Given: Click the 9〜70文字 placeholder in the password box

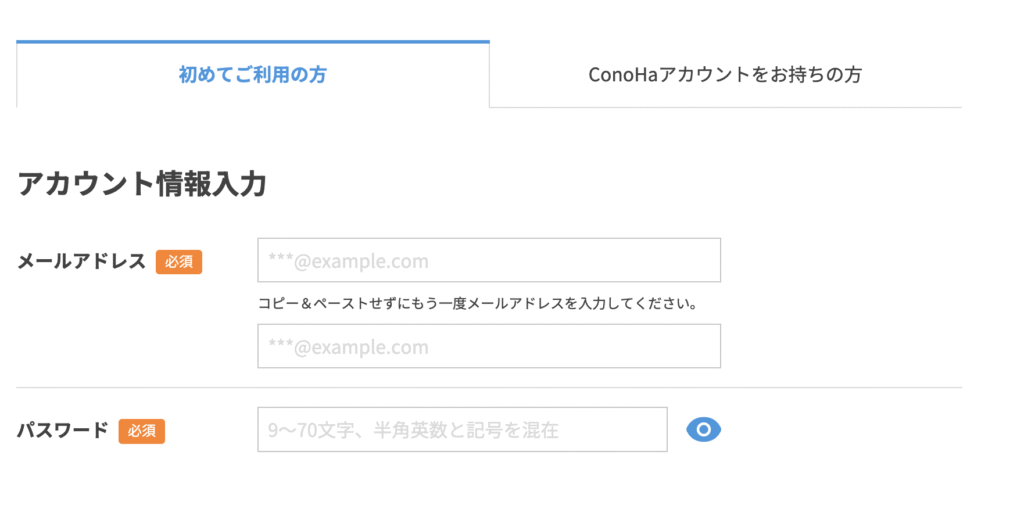Looking at the screenshot, I should pyautogui.click(x=413, y=430).
